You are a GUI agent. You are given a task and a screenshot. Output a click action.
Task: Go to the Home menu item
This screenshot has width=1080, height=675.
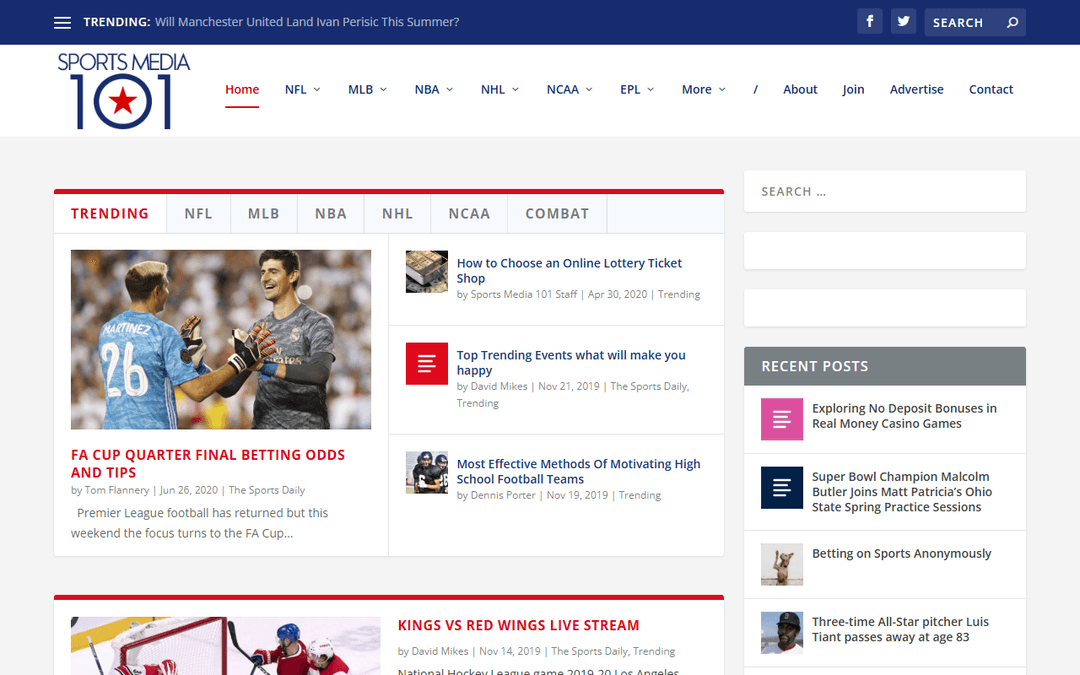(x=242, y=90)
